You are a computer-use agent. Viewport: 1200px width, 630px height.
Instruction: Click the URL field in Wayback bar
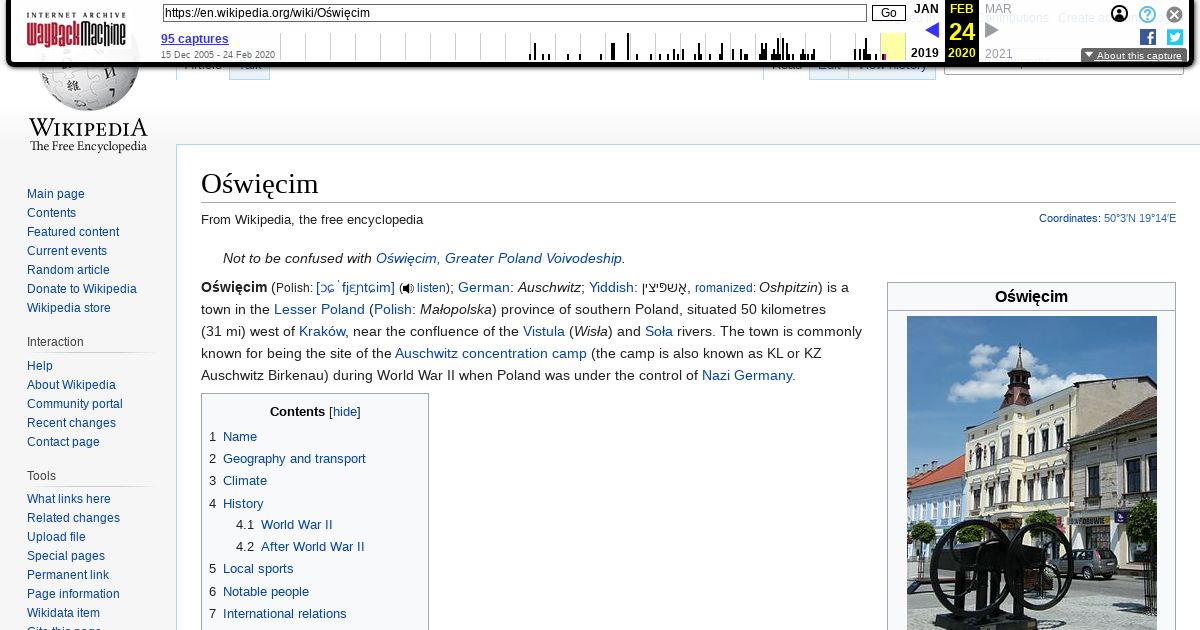click(514, 13)
